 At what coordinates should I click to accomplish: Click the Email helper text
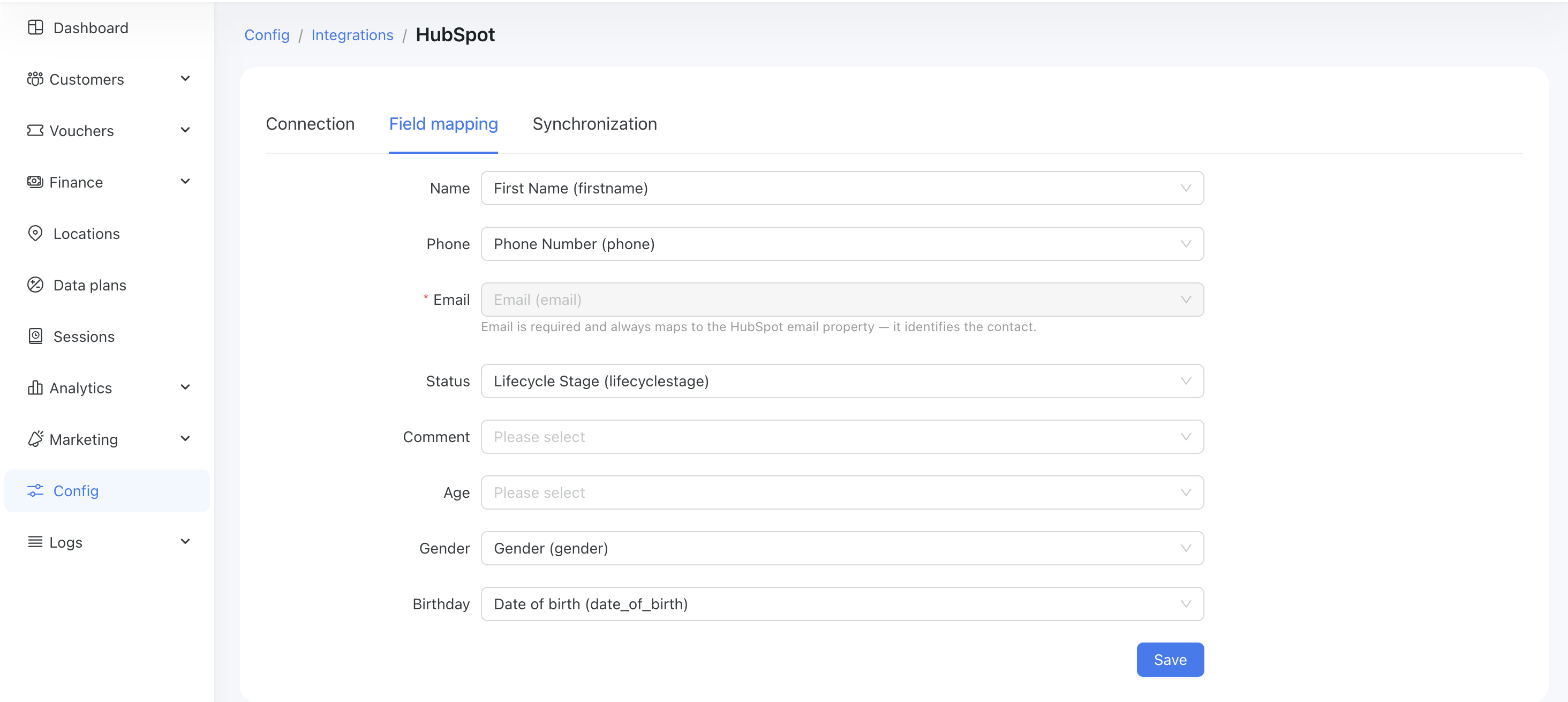tap(758, 327)
